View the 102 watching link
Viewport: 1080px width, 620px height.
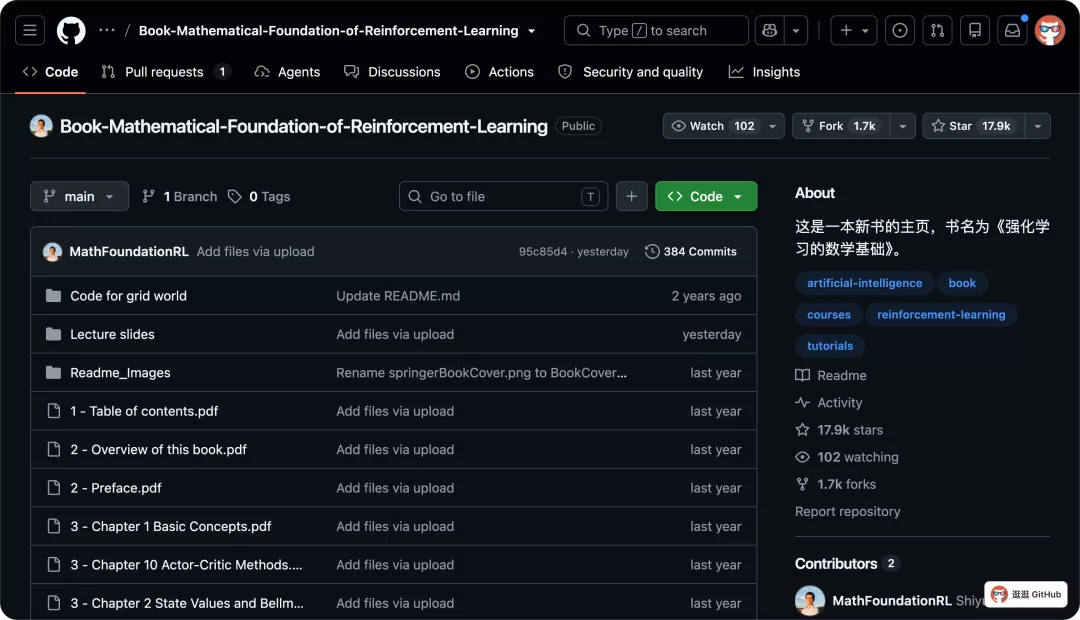[x=847, y=457]
